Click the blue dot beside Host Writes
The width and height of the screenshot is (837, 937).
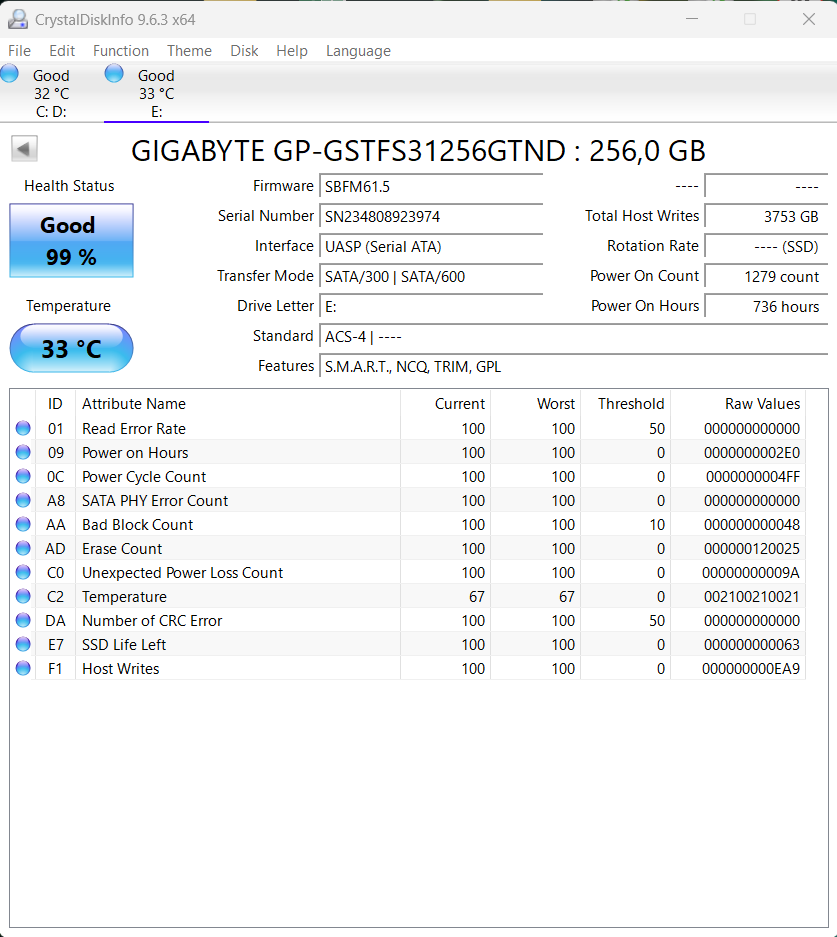point(22,668)
